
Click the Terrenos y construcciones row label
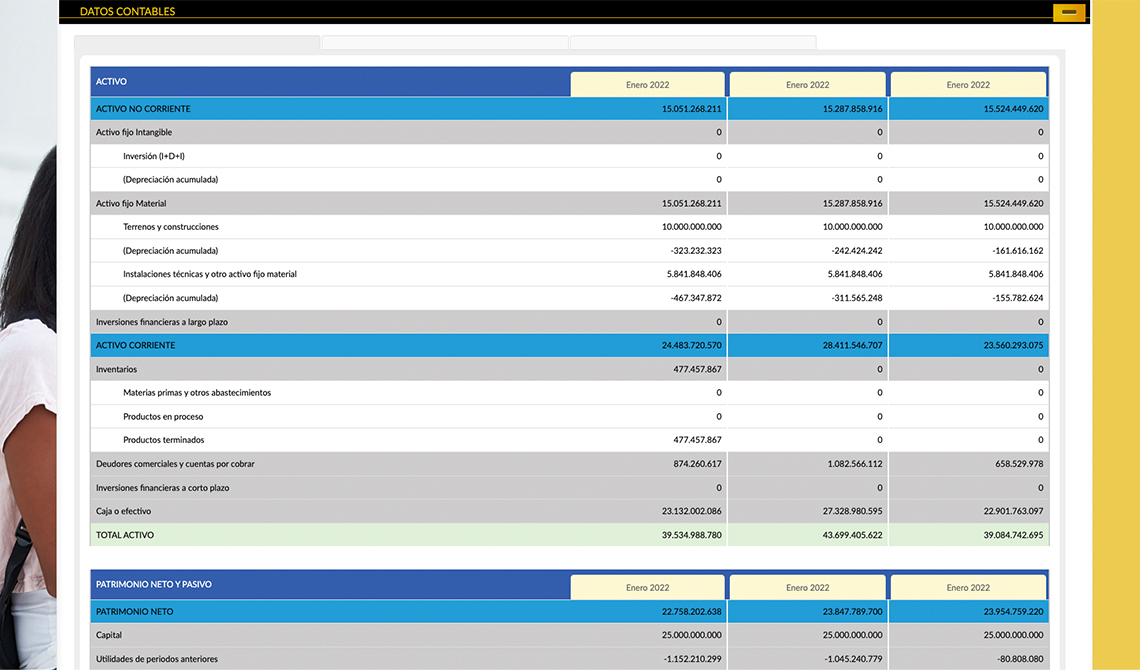pyautogui.click(x=170, y=227)
